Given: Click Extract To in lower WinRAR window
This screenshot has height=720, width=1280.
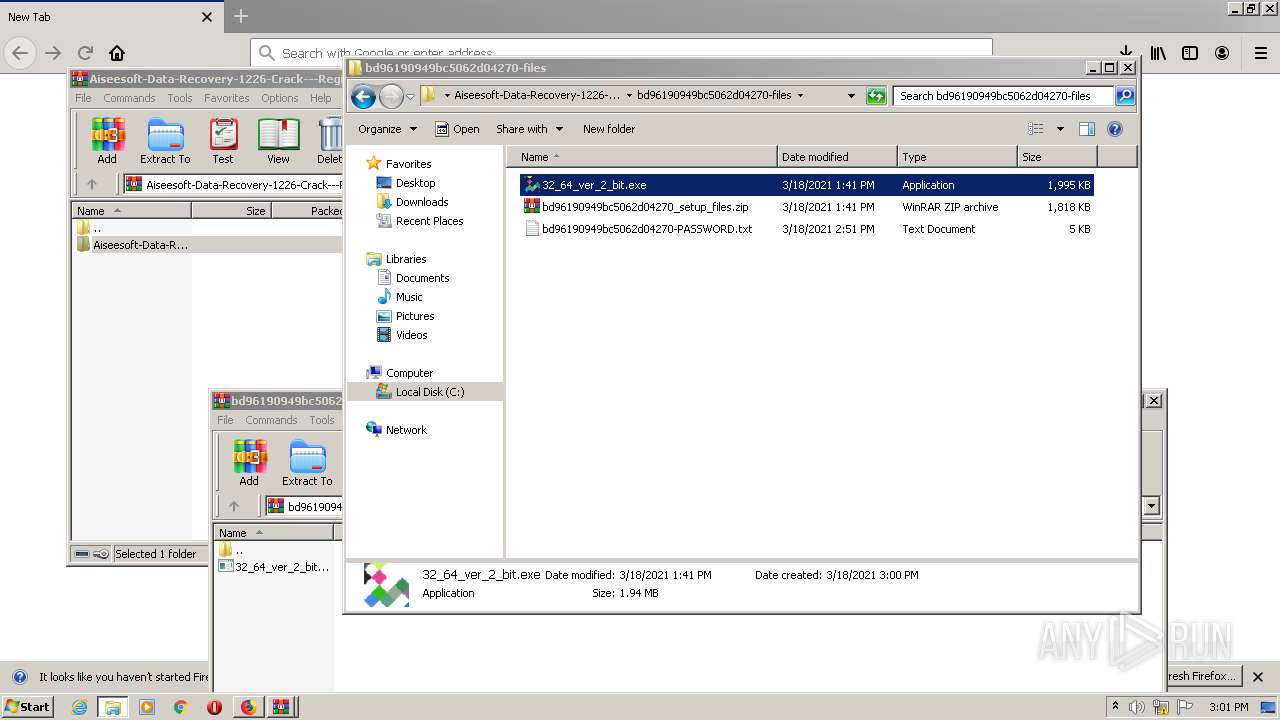Looking at the screenshot, I should point(307,463).
